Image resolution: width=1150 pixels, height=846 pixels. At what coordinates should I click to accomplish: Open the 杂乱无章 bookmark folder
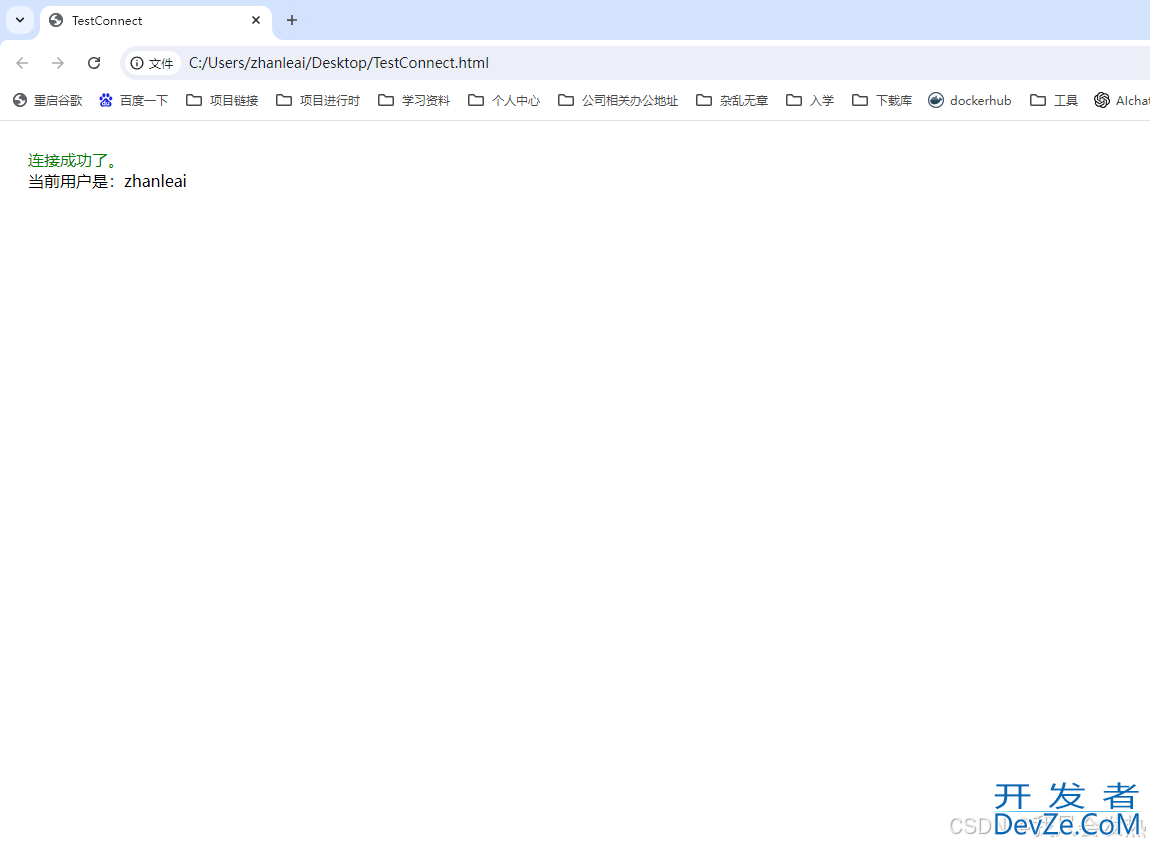pos(732,100)
